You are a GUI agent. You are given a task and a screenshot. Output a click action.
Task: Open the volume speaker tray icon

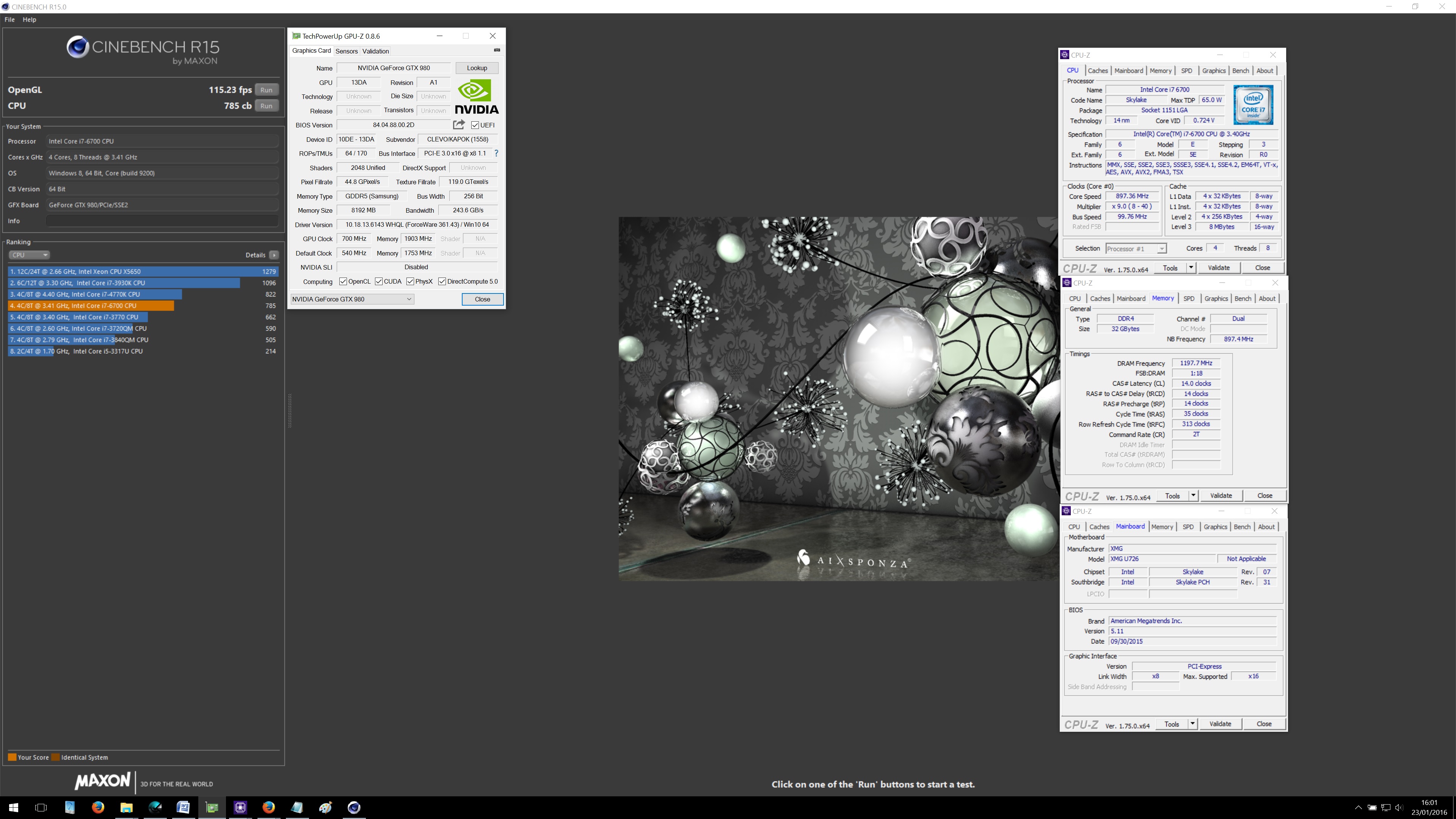(1399, 807)
